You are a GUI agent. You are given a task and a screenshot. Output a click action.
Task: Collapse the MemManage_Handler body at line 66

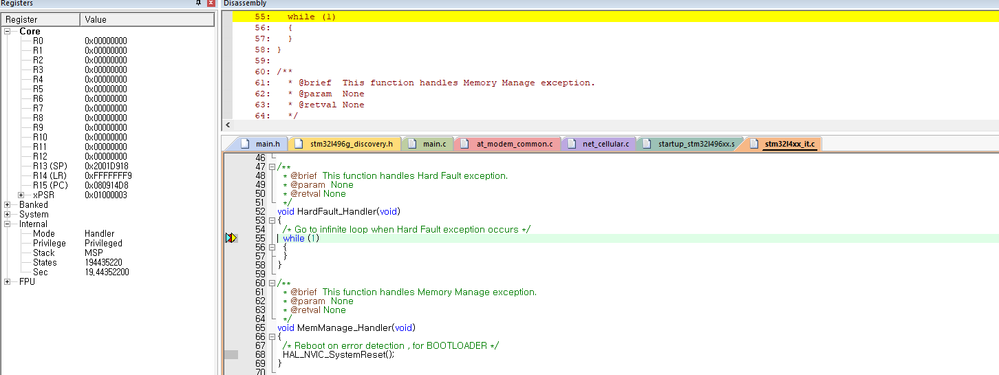272,336
